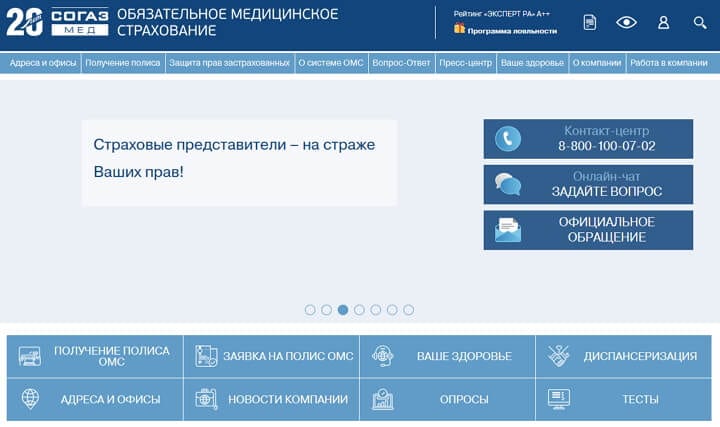Open the Защита прав застрахованных menu

click(229, 62)
